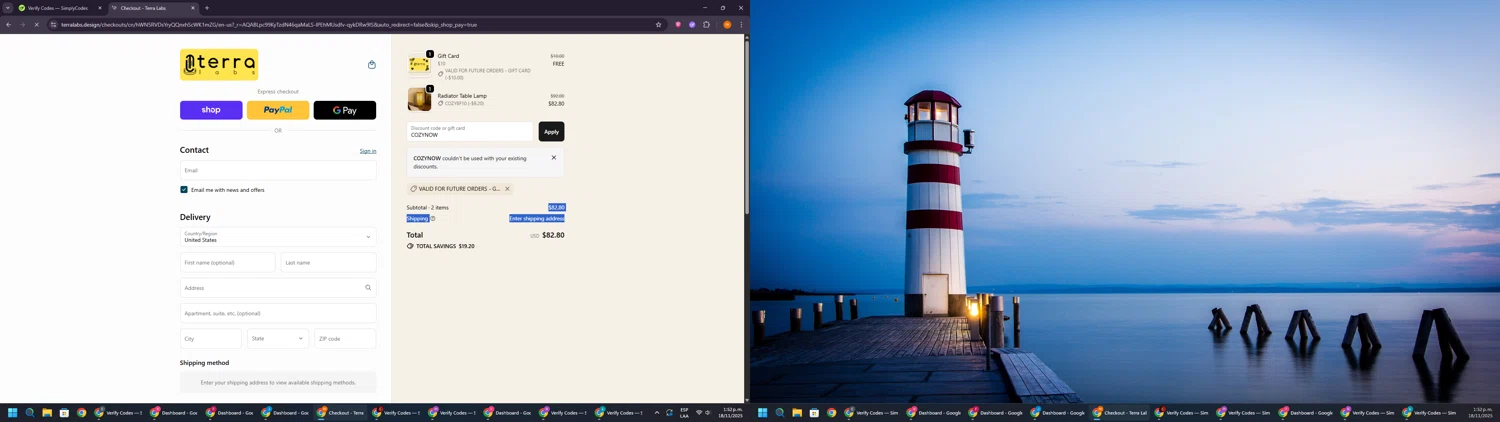The height and width of the screenshot is (422, 1500).
Task: Apply the COZYNOW discount code
Action: click(551, 131)
